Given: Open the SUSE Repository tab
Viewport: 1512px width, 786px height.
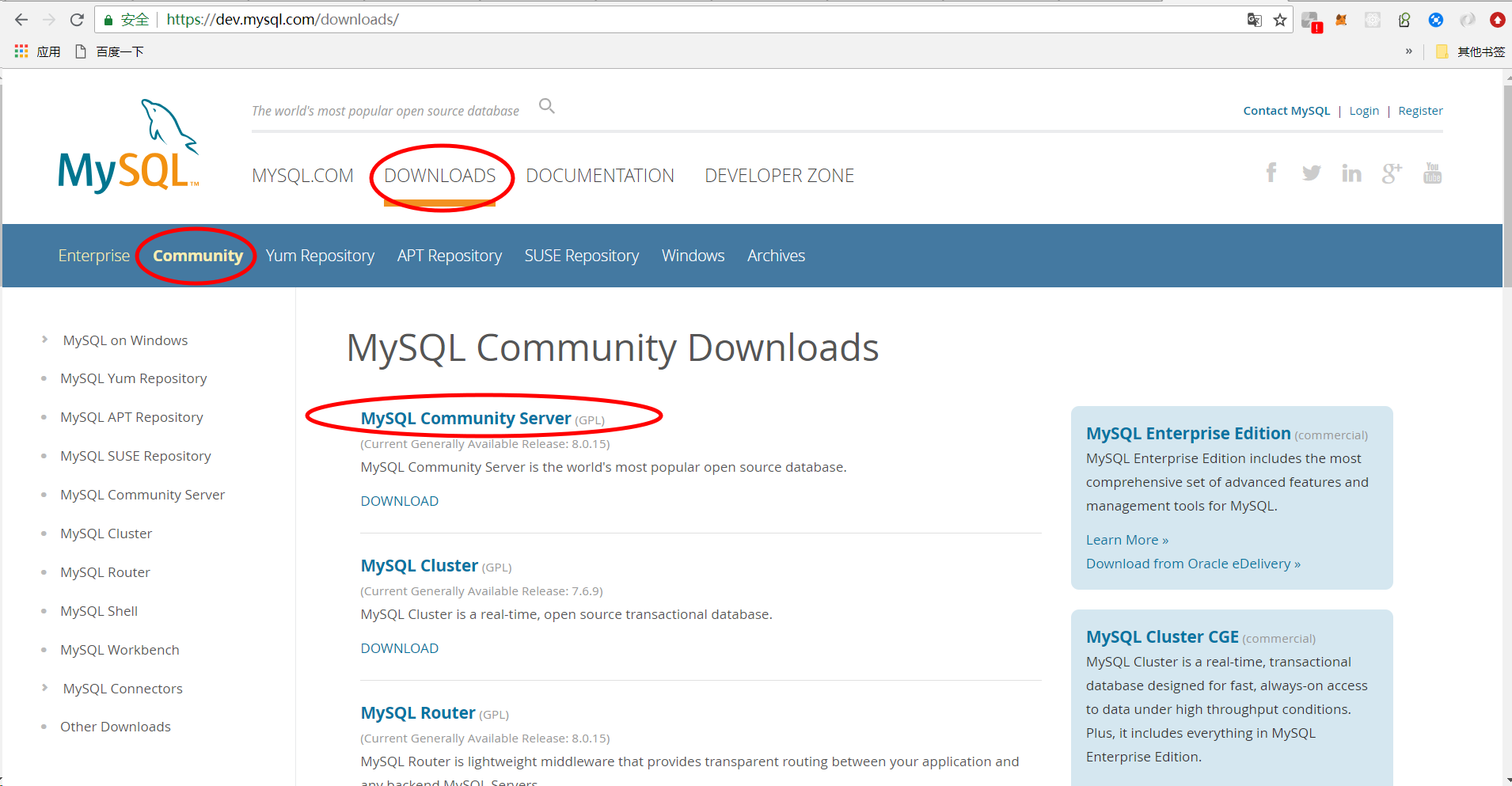Looking at the screenshot, I should click(x=582, y=256).
